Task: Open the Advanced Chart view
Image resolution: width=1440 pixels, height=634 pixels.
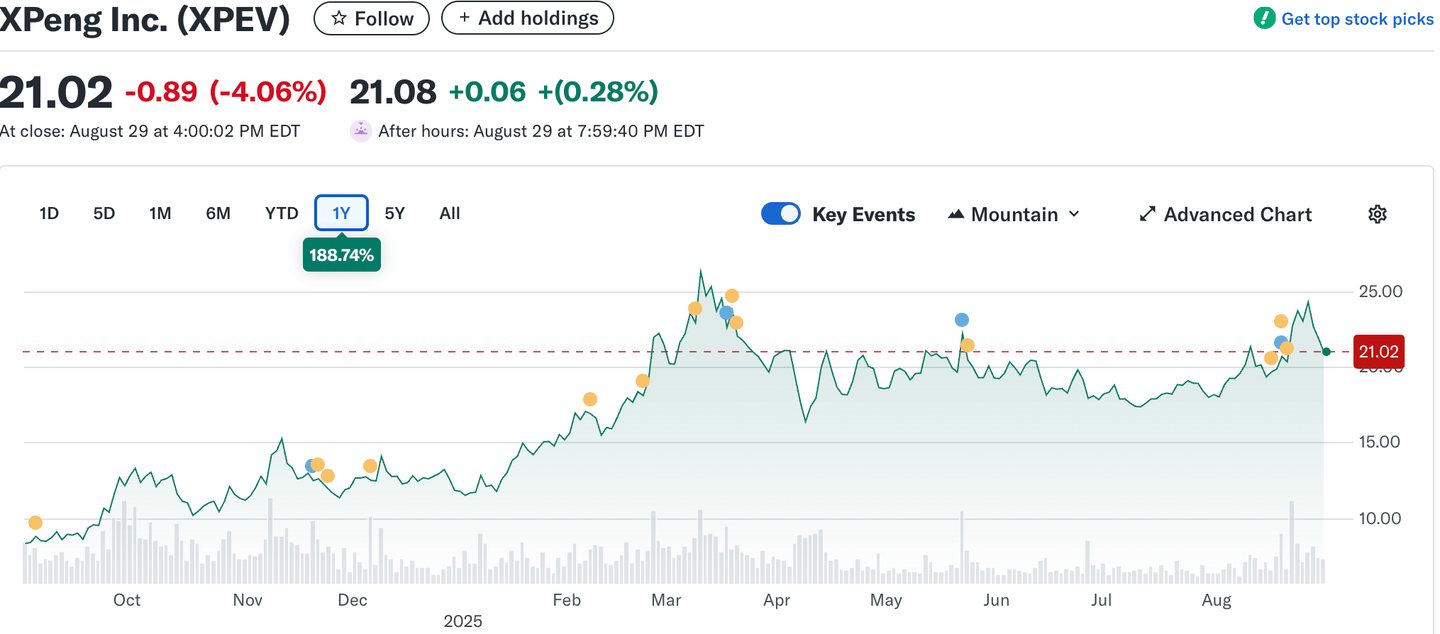Action: pyautogui.click(x=1226, y=214)
